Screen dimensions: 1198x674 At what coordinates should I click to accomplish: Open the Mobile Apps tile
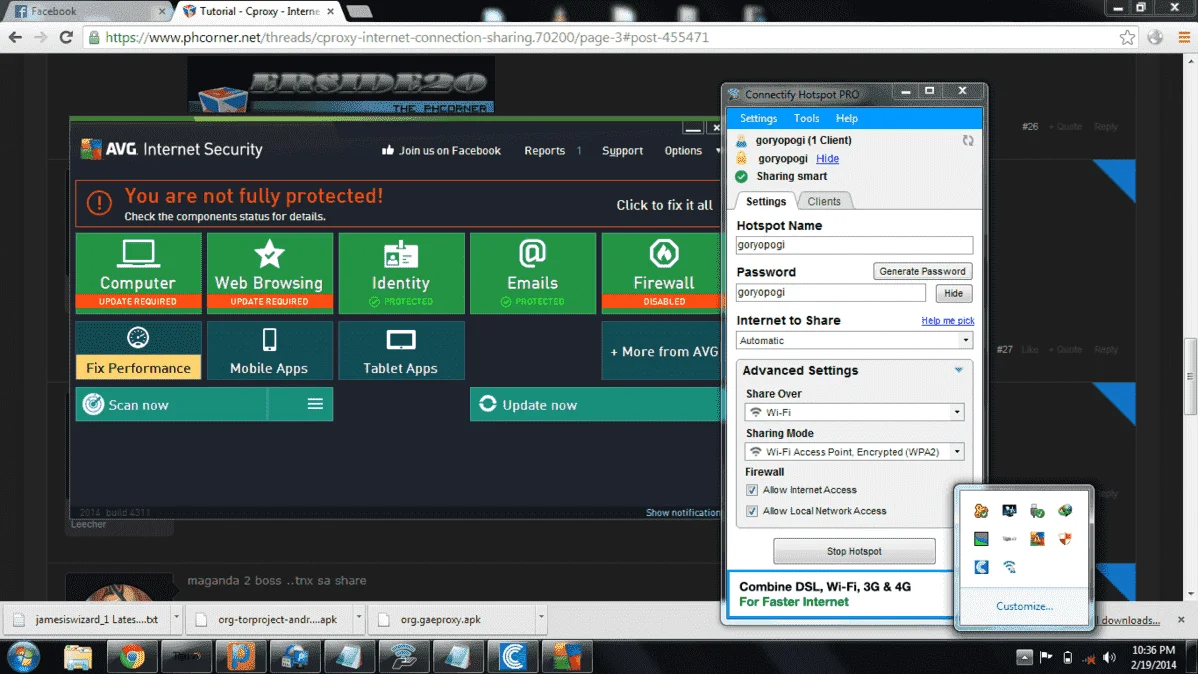point(270,351)
